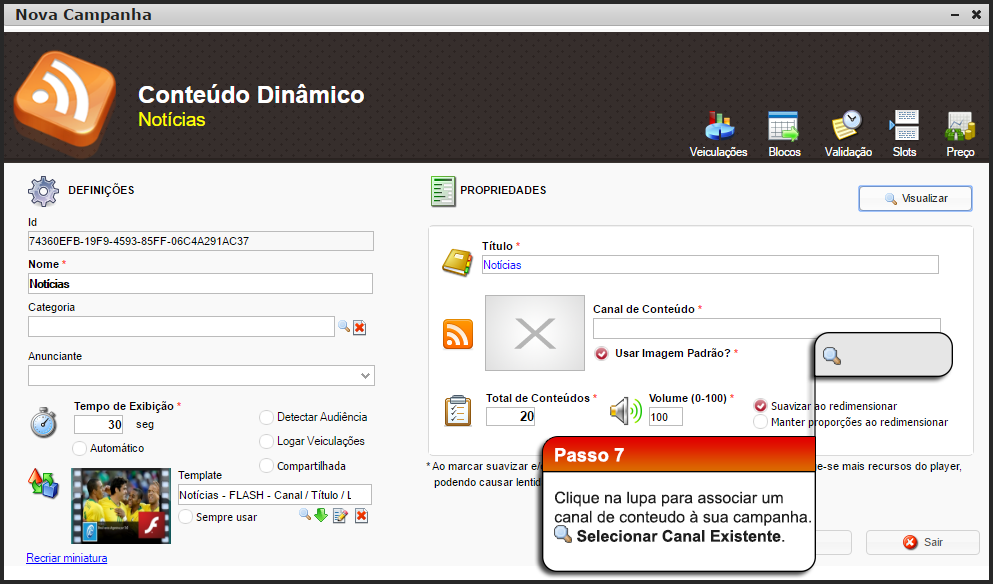Toggle Usar Imagem Padrão checkbox
This screenshot has width=993, height=584.
601,353
